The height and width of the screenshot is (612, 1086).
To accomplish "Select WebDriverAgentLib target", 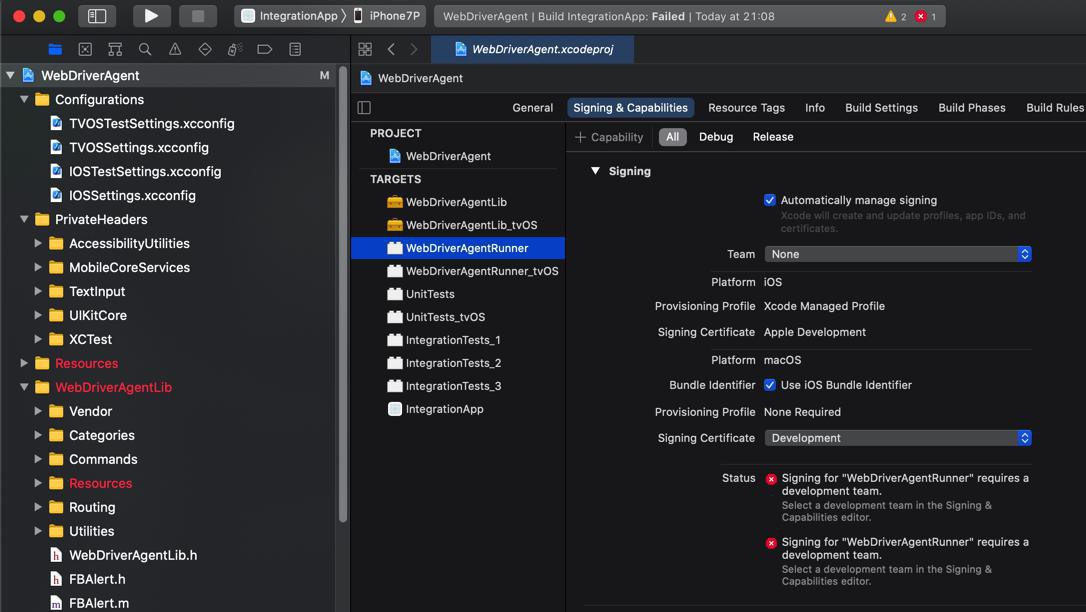I will point(458,202).
